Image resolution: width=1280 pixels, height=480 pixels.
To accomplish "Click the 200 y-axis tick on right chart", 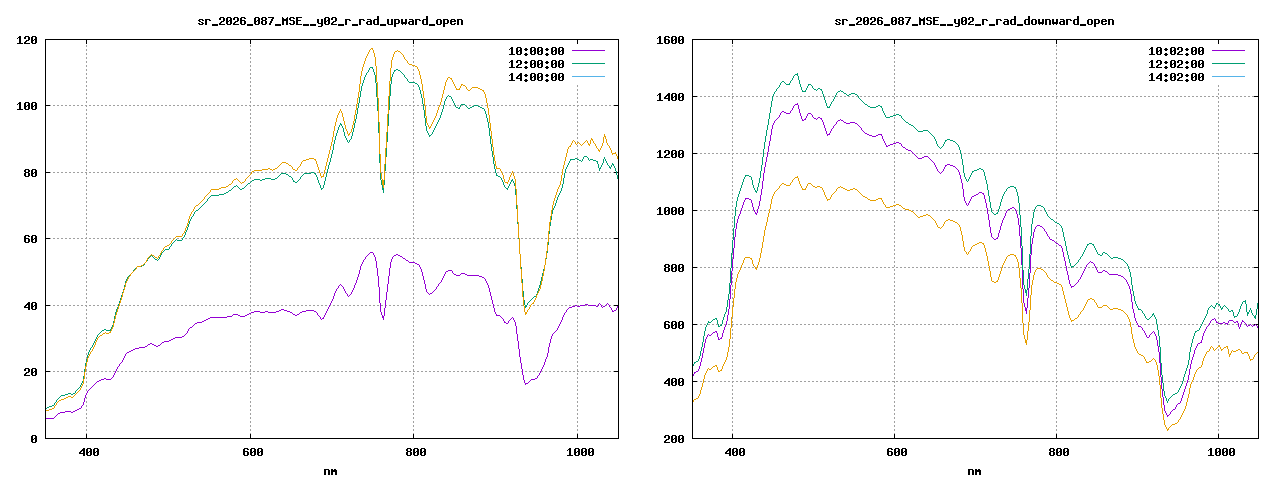I will click(672, 439).
